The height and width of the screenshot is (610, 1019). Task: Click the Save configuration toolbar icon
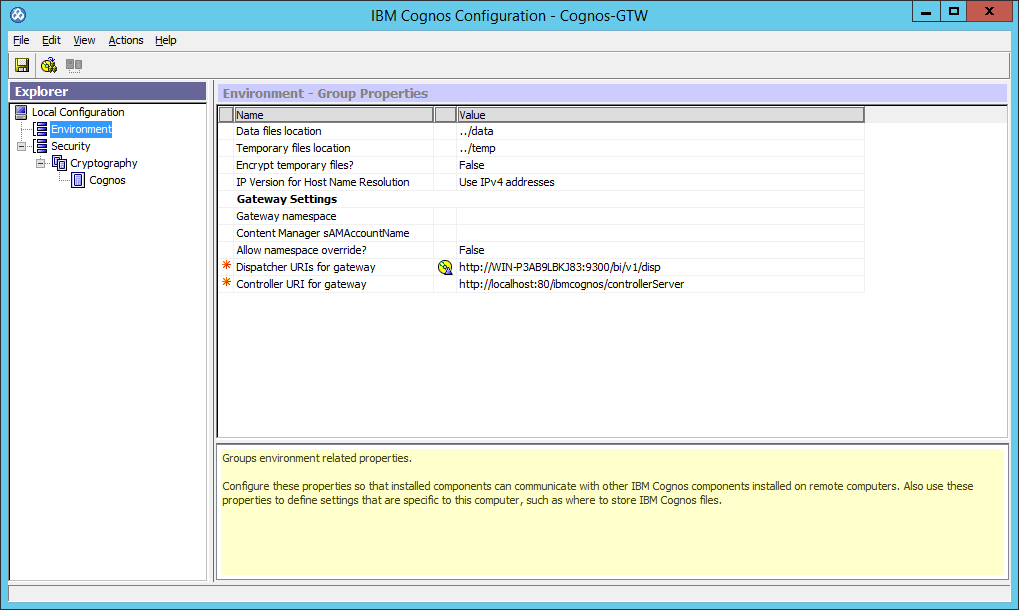pos(22,65)
